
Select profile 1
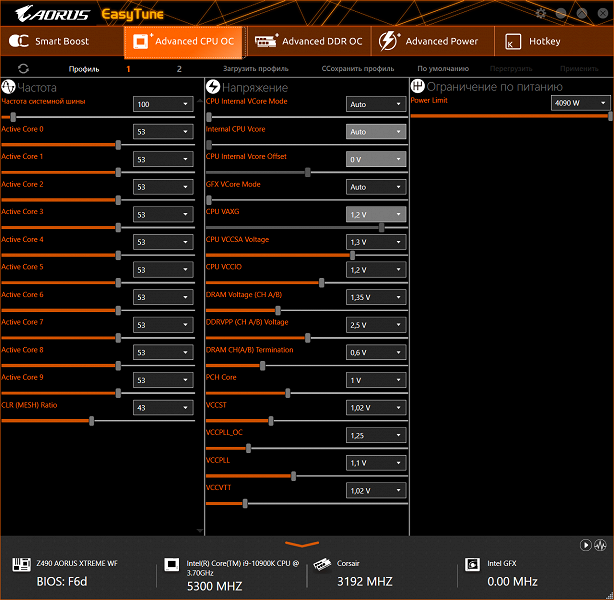(128, 69)
